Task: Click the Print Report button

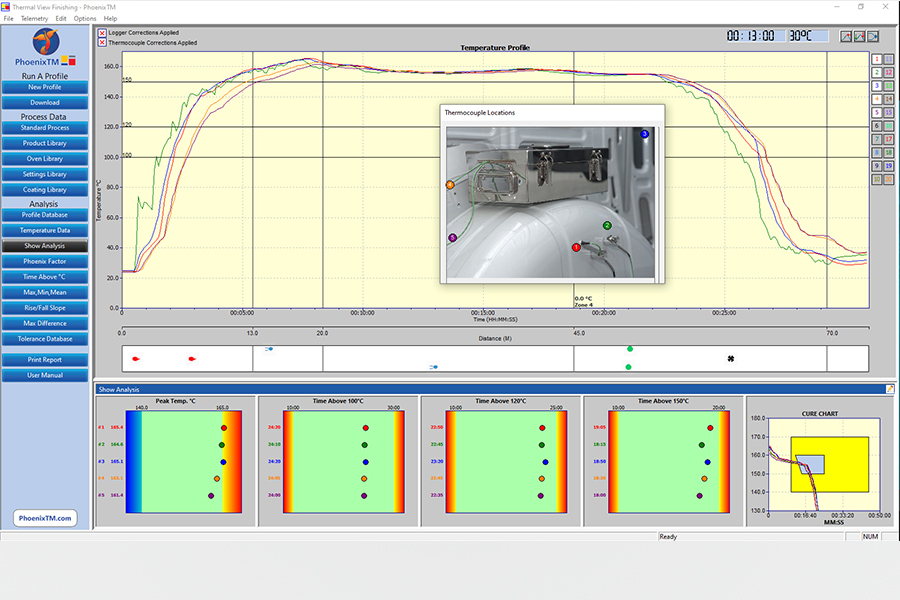Action: tap(45, 360)
